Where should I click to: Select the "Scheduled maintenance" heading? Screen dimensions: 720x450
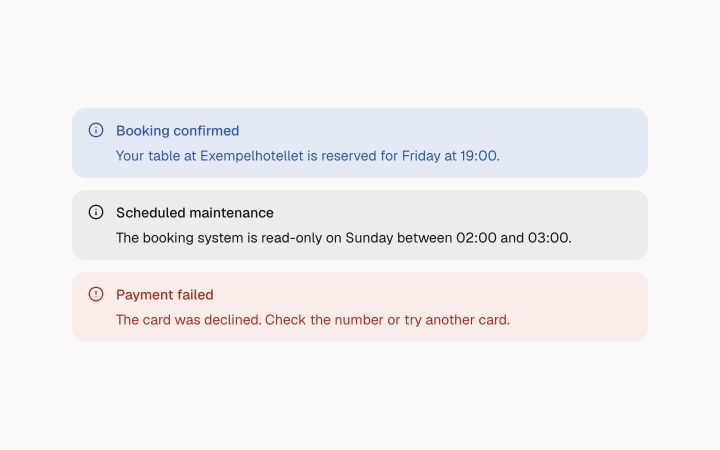coord(195,213)
